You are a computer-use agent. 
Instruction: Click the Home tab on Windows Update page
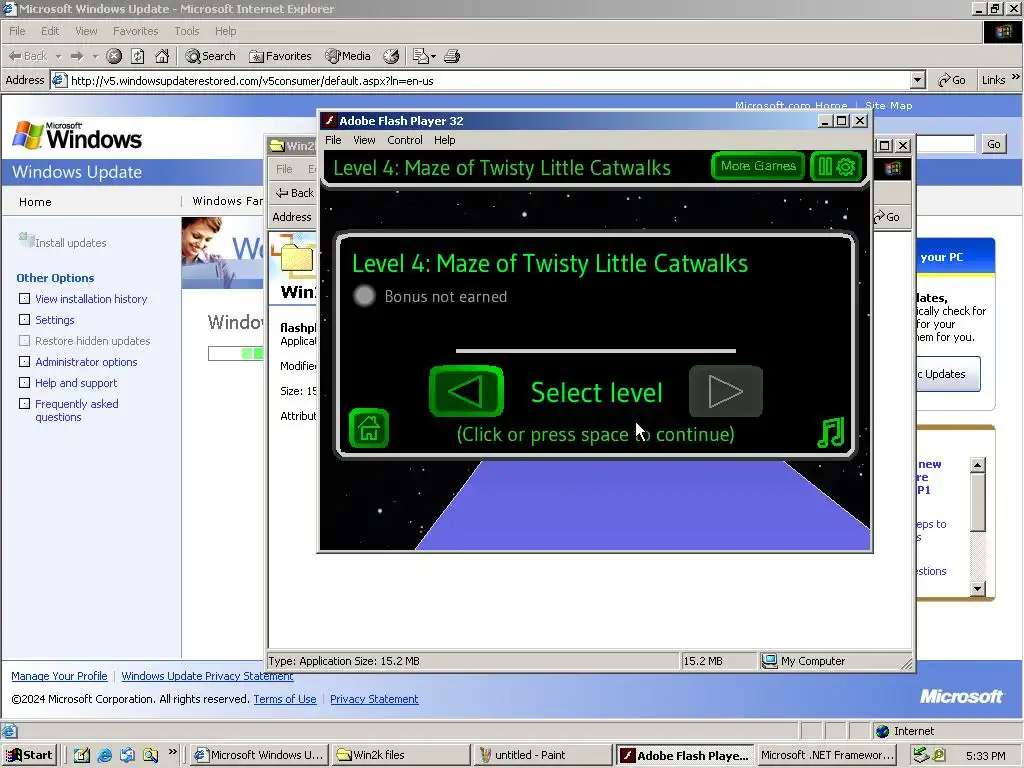[x=35, y=202]
